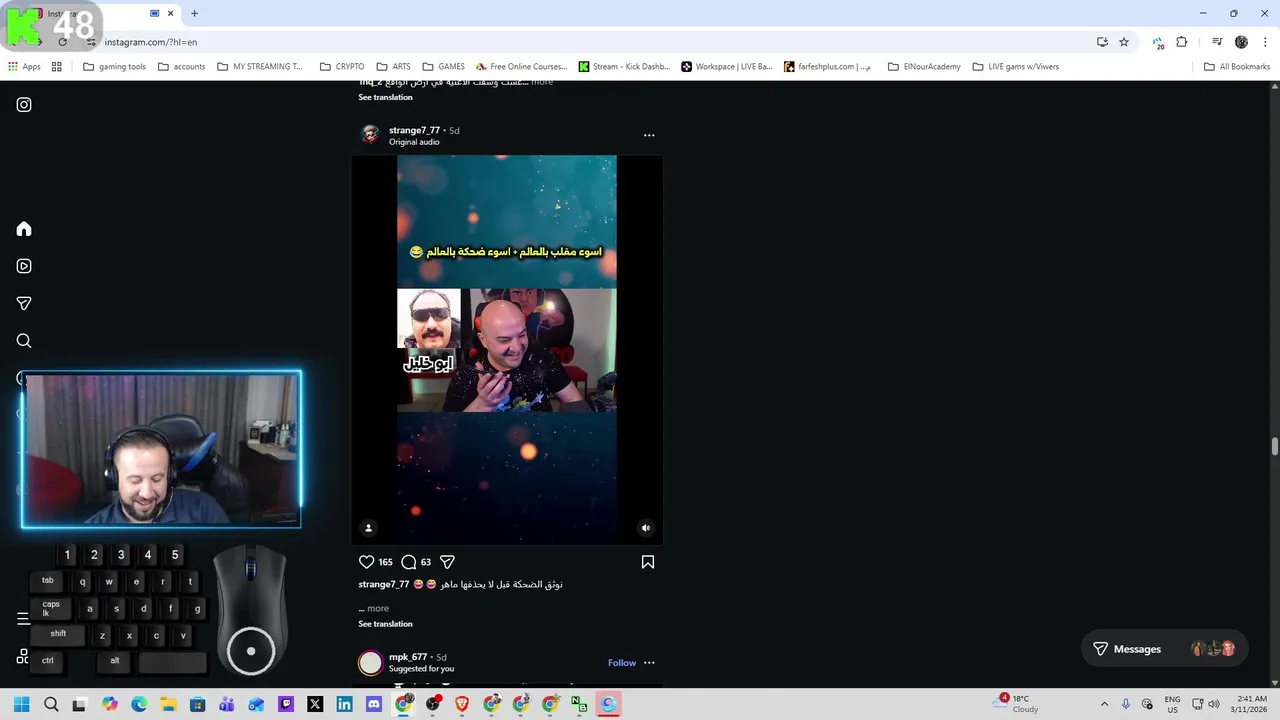Click the grid icon at sidebar bottom
Image resolution: width=1280 pixels, height=720 pixels.
[x=22, y=657]
